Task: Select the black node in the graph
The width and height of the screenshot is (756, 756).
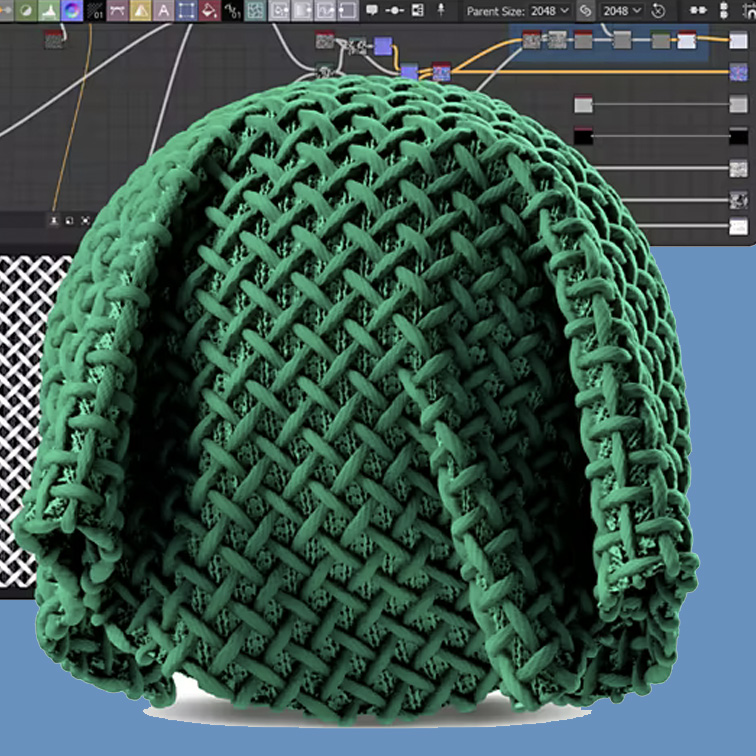Action: coord(583,136)
